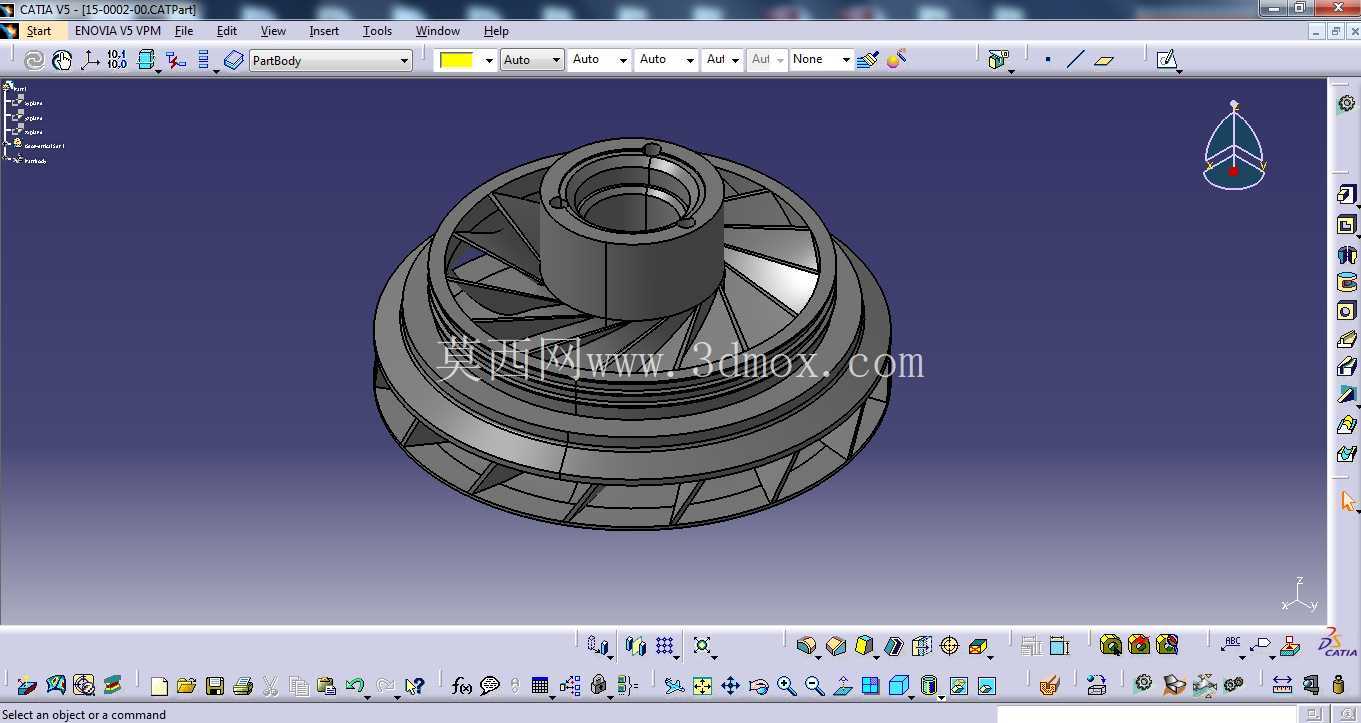
Task: Open the Insert menu
Action: click(324, 31)
